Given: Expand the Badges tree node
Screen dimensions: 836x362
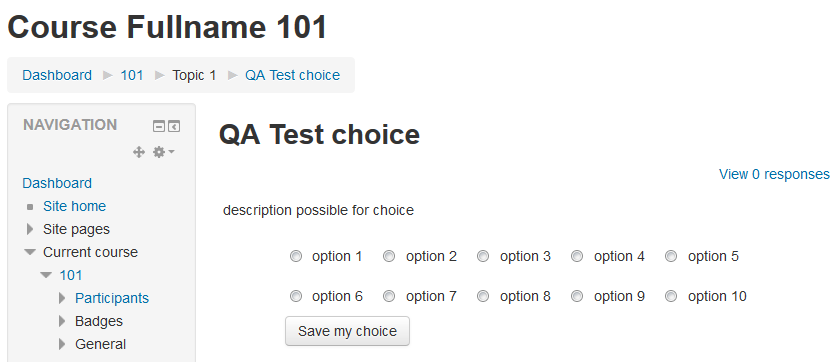Looking at the screenshot, I should (62, 321).
